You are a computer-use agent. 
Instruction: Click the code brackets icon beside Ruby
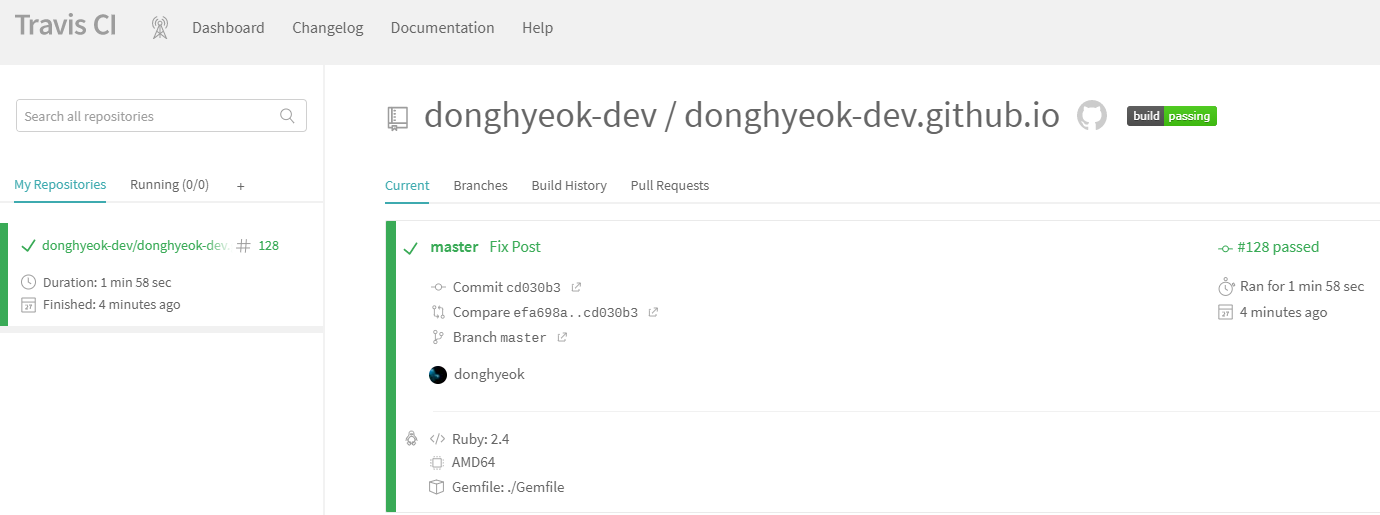coord(437,438)
